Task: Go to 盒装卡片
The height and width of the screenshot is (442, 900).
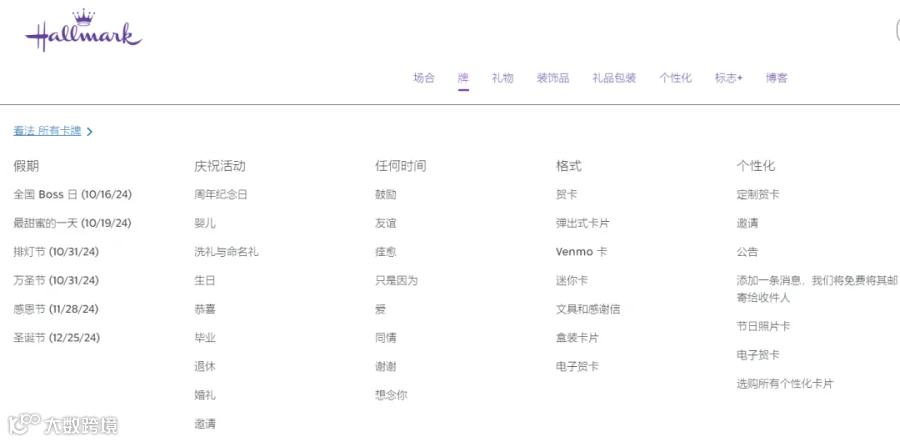Action: click(577, 338)
